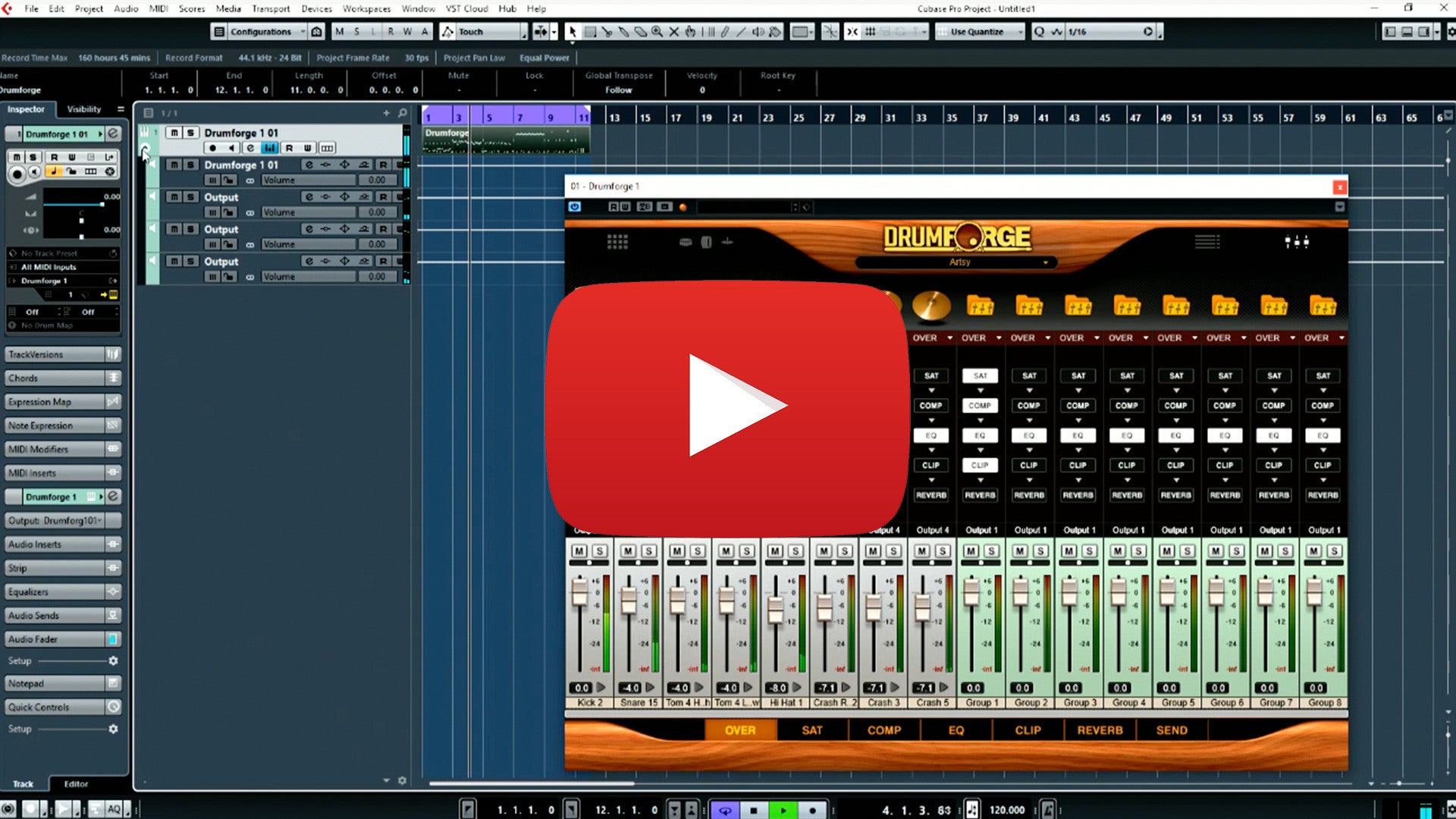Open the MIDI menu
The image size is (1456, 819).
157,9
